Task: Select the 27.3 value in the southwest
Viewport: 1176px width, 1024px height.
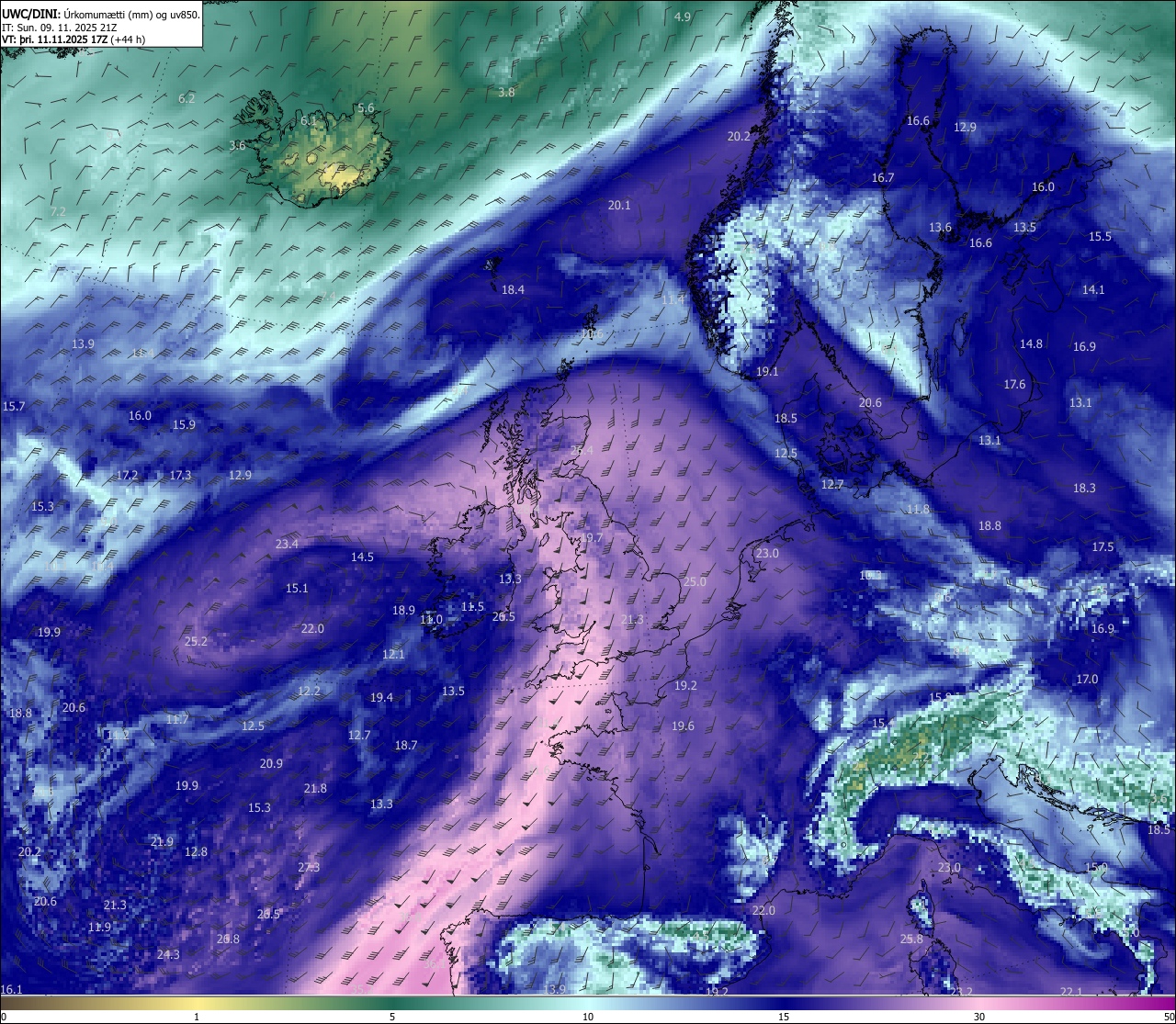Action: coord(309,868)
